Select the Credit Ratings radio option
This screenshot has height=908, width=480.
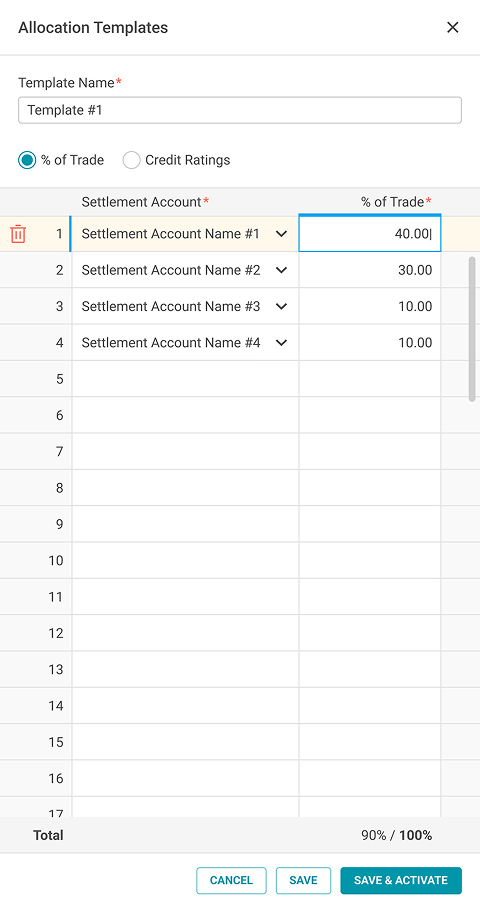[x=131, y=160]
